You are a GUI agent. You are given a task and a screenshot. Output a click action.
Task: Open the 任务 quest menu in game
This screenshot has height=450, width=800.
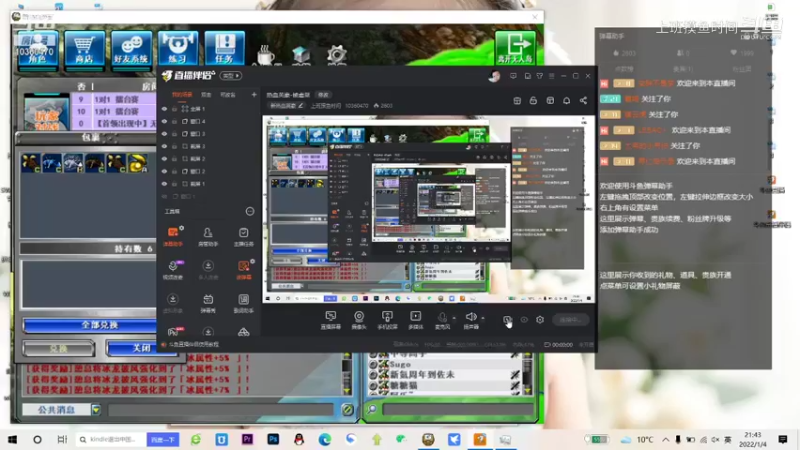click(x=224, y=49)
